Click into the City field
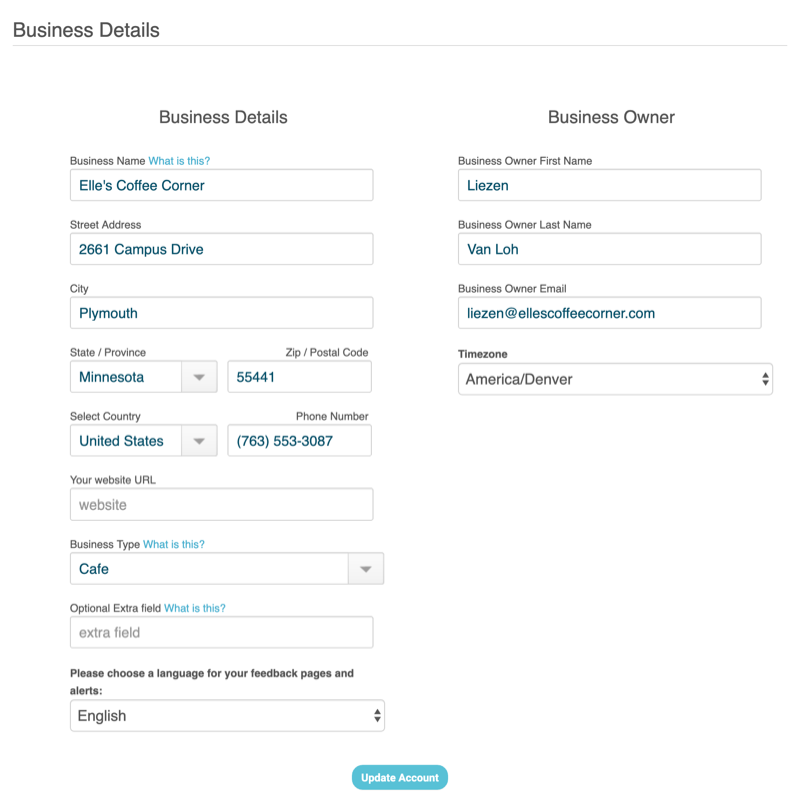This screenshot has height=805, width=800. pos(221,313)
